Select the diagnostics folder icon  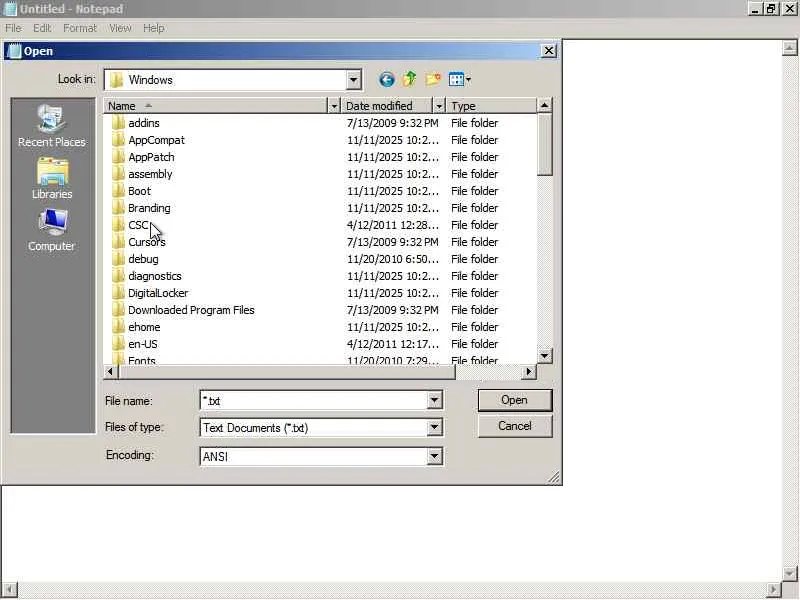(x=118, y=276)
